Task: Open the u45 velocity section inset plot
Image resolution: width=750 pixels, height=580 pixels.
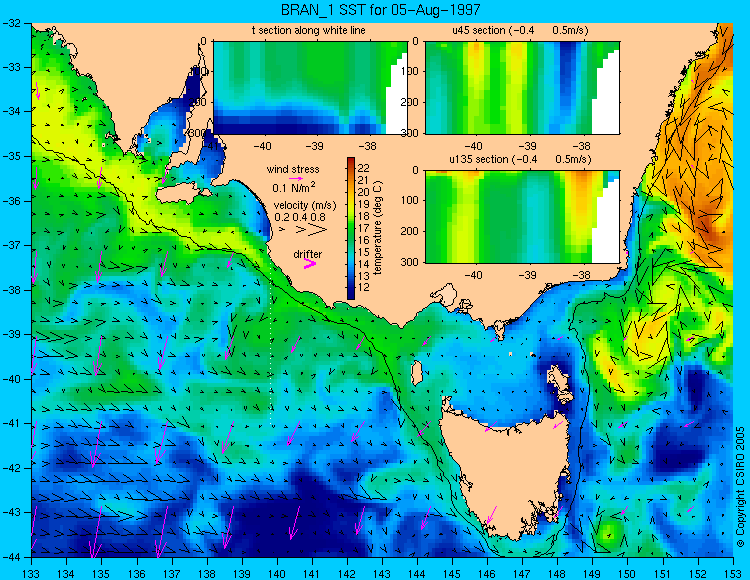Action: tap(522, 88)
